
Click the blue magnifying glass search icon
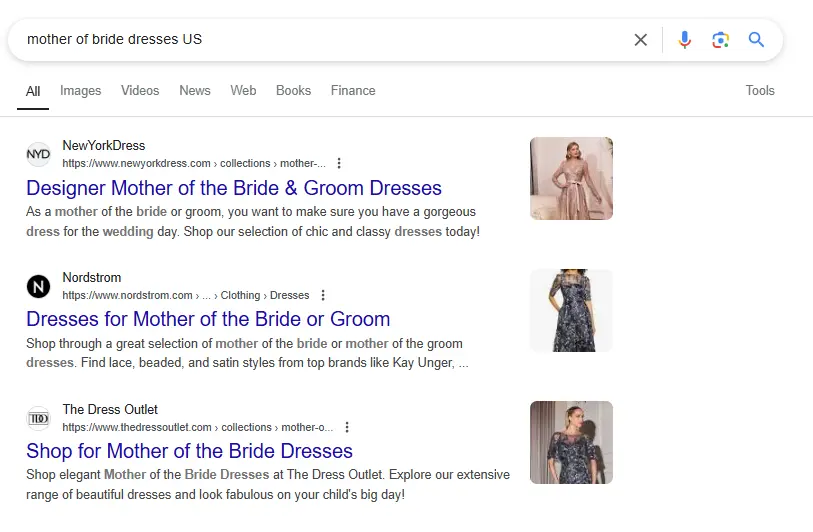click(x=757, y=40)
